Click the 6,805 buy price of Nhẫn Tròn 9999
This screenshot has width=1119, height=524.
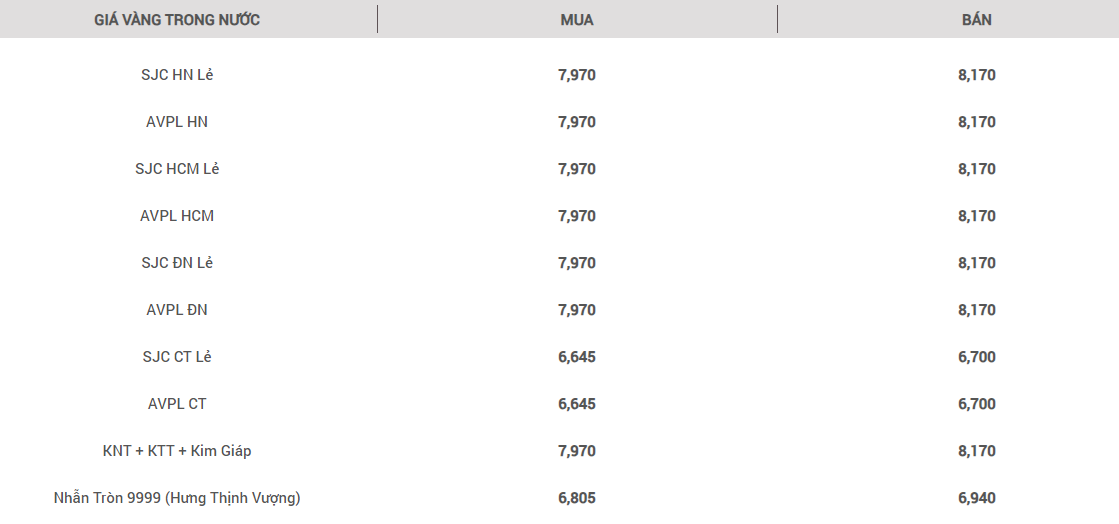pos(577,498)
